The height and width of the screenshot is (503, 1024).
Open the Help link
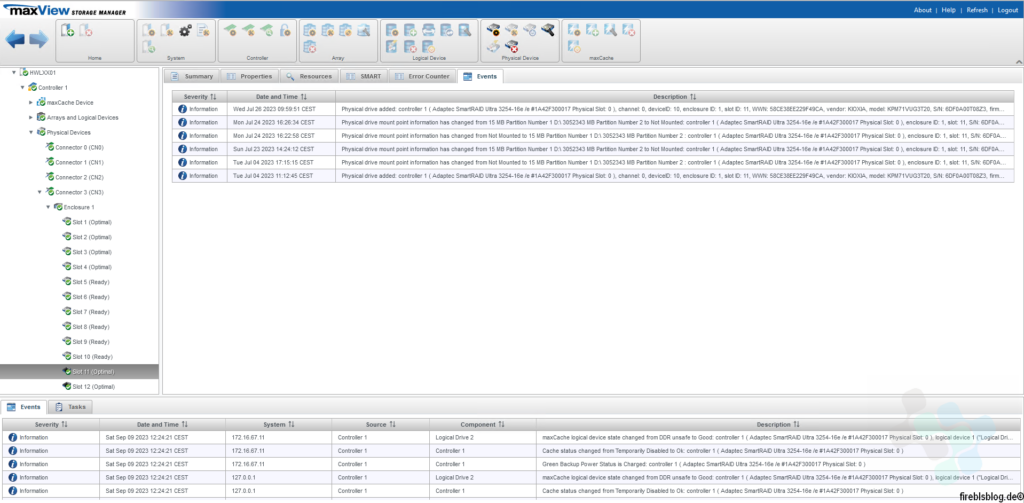(948, 10)
